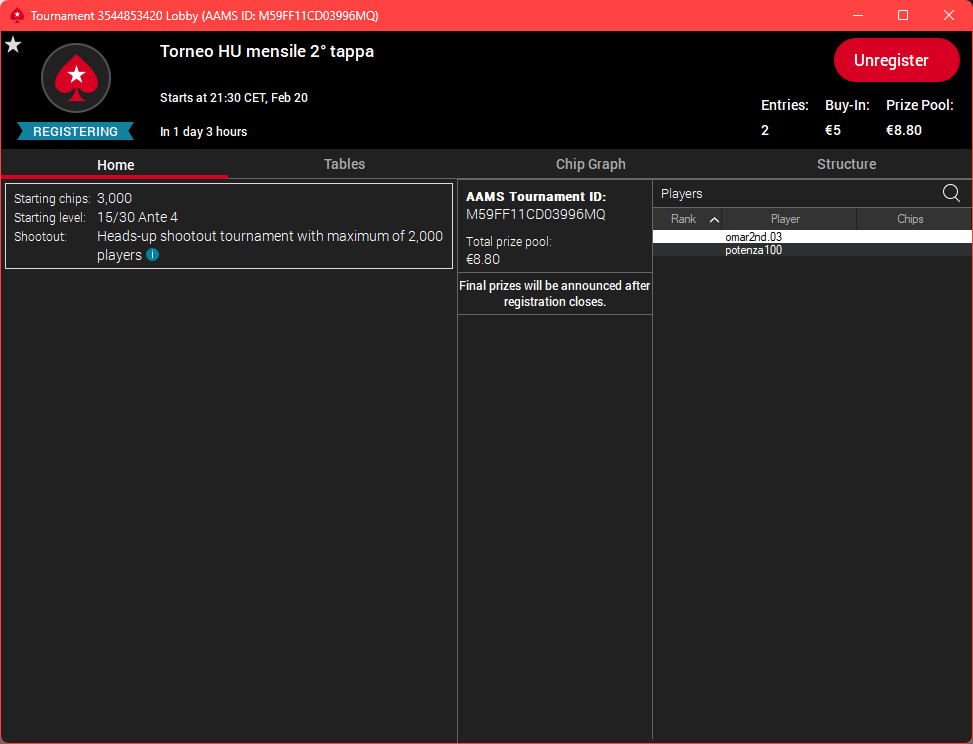Viewport: 973px width, 744px height.
Task: Open the player search magnifier icon
Action: pyautogui.click(x=951, y=193)
